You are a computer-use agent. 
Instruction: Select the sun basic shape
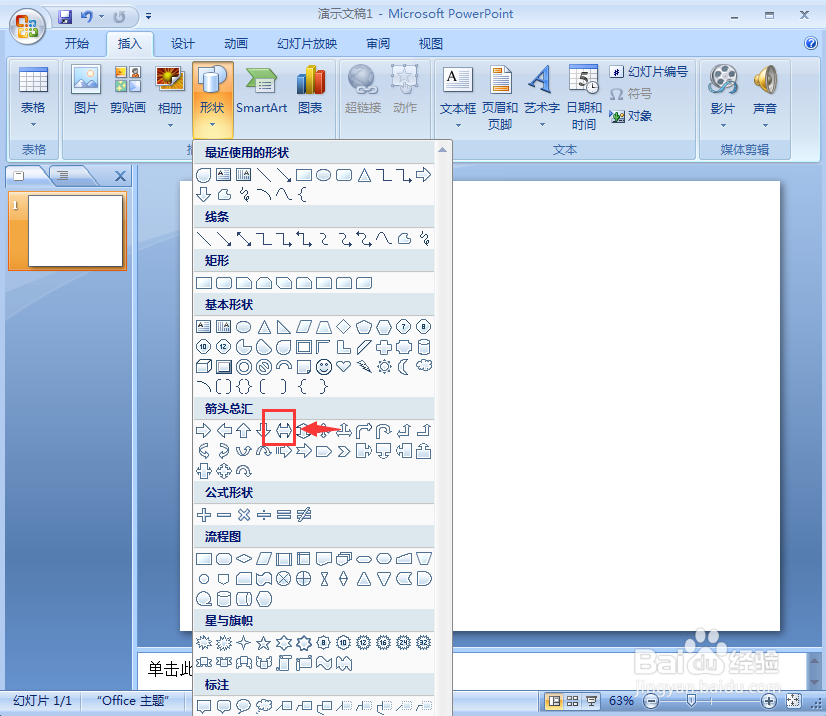tap(384, 366)
